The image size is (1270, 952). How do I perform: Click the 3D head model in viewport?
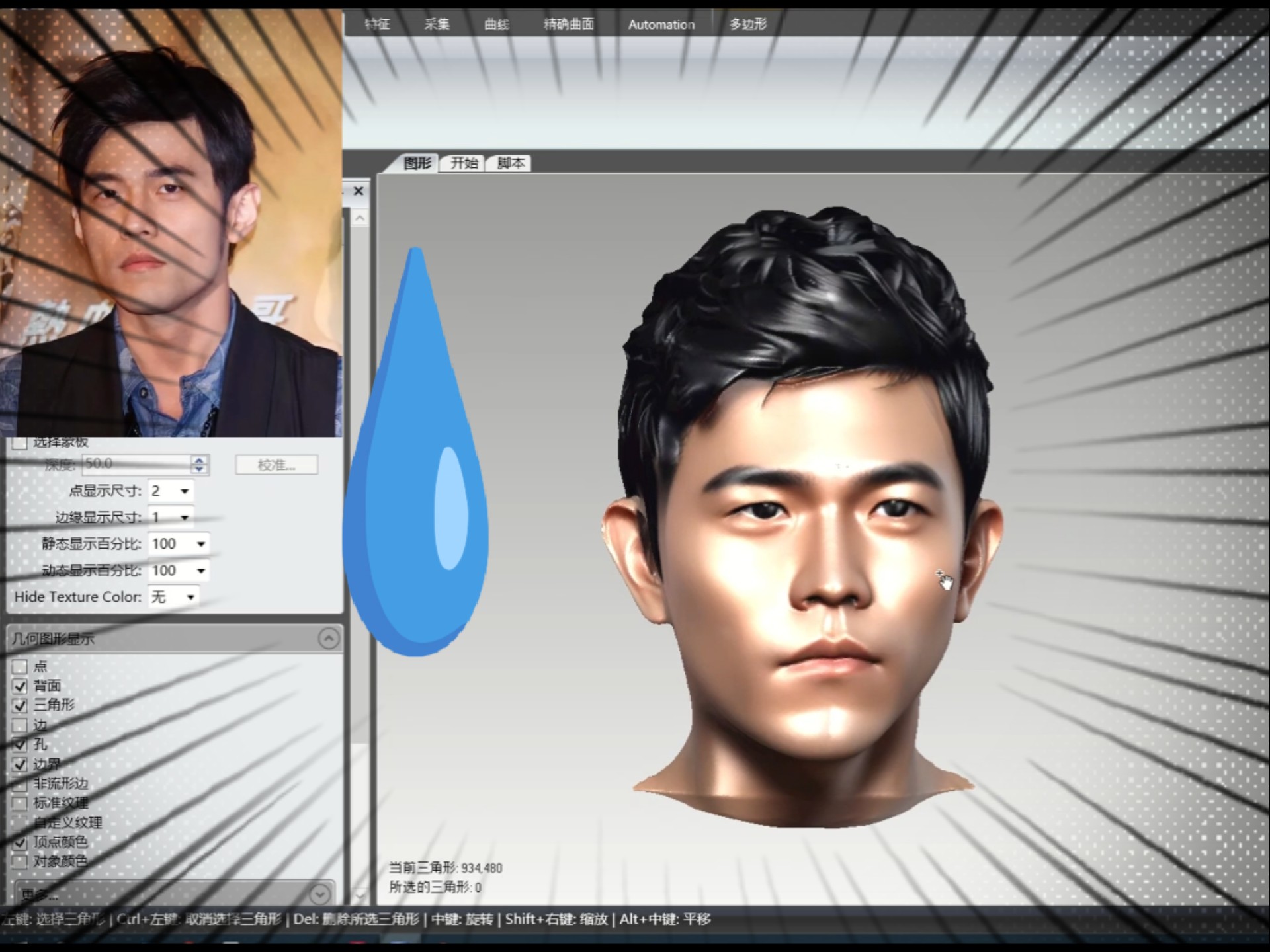tap(804, 516)
